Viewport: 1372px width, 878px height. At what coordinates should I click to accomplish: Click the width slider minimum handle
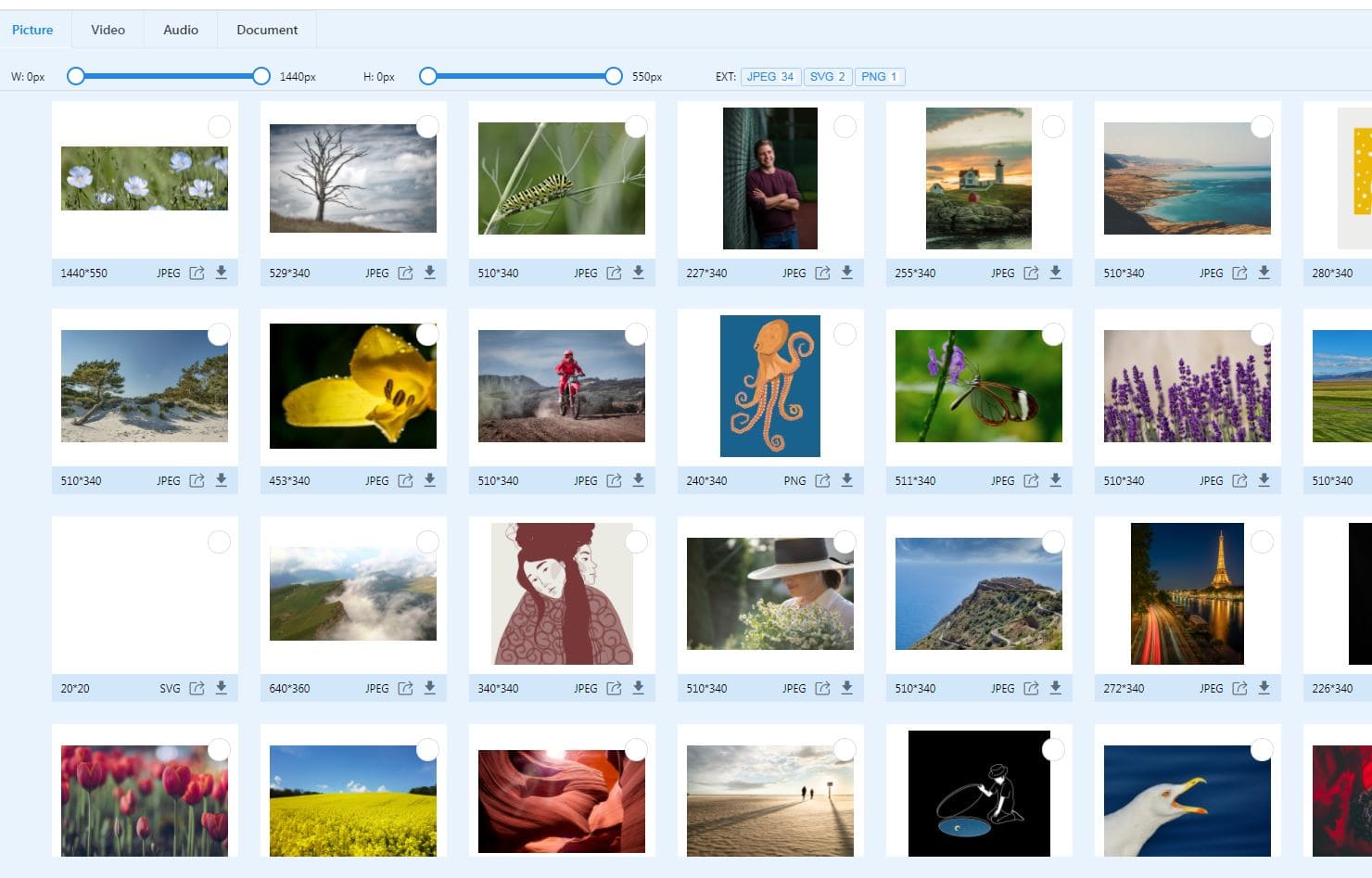point(76,76)
